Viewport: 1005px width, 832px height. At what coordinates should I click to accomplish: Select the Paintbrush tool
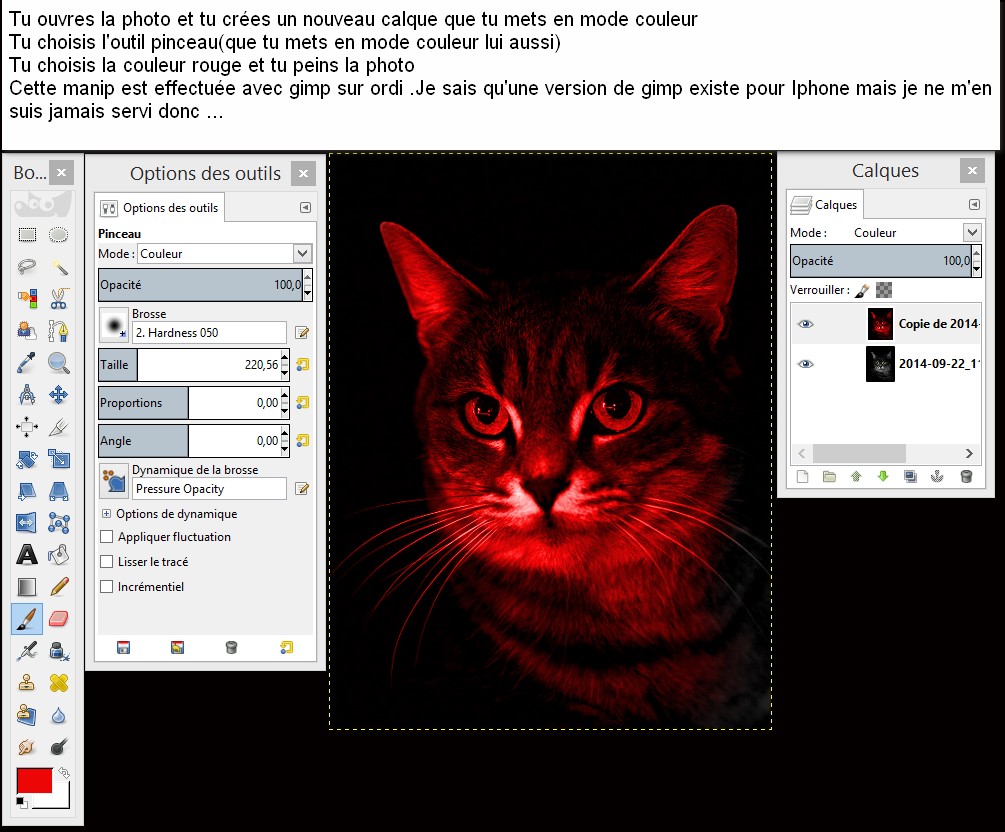click(x=27, y=619)
